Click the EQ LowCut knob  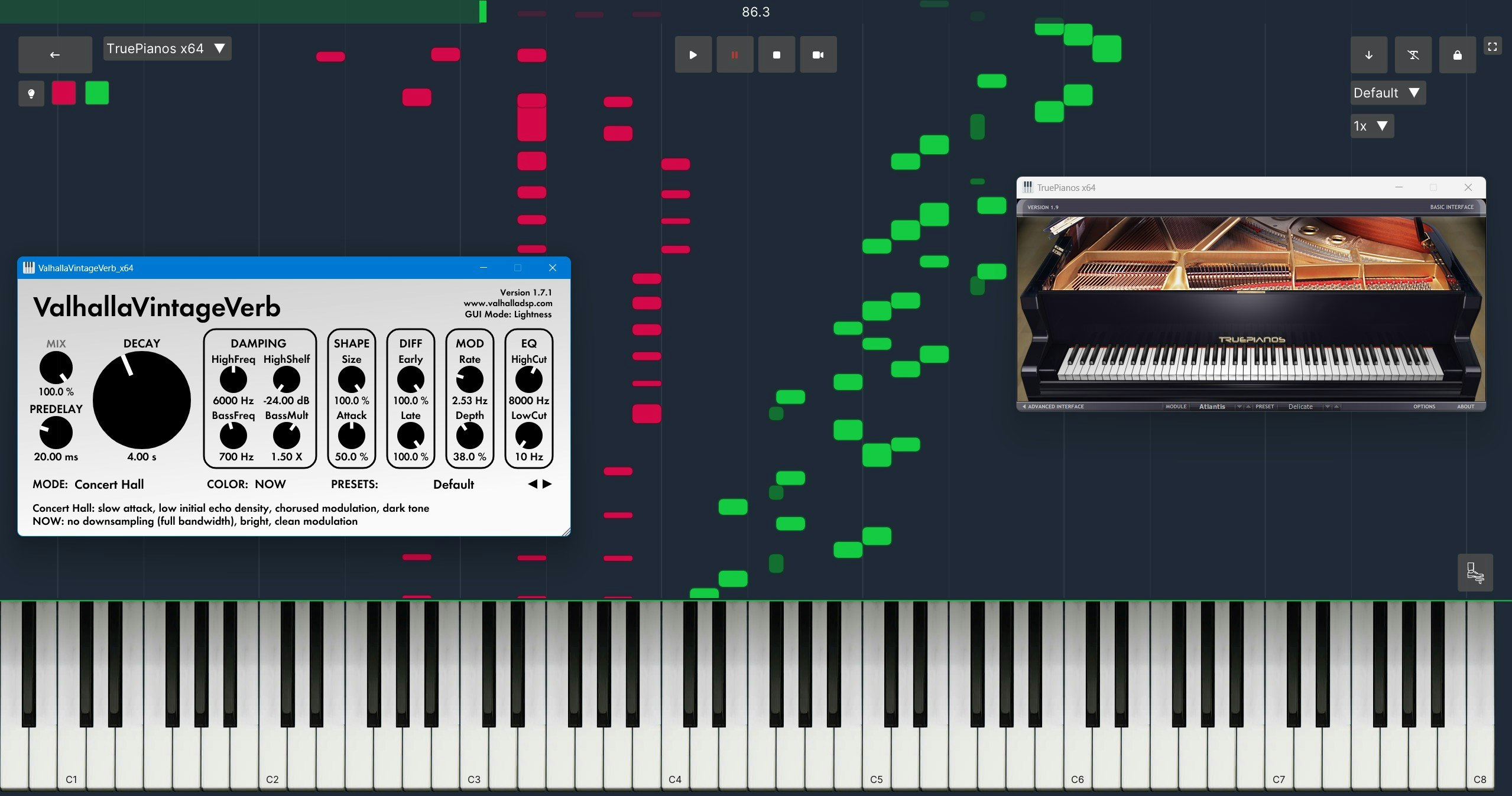tap(529, 436)
